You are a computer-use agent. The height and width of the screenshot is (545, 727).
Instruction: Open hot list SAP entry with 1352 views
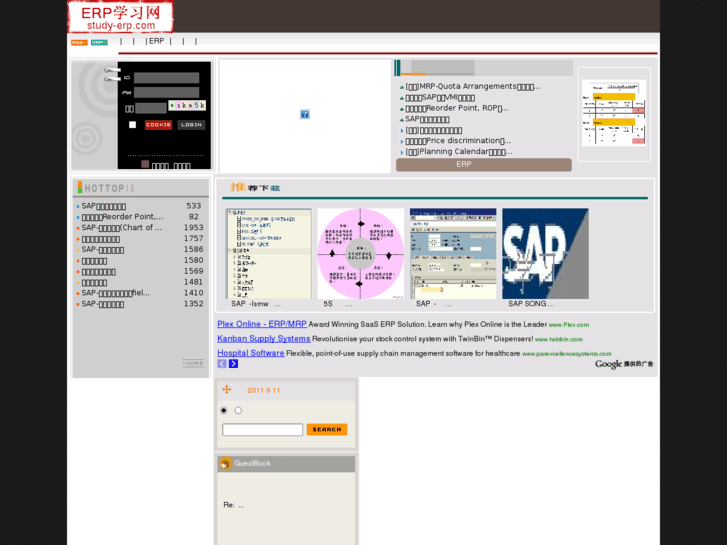click(x=102, y=304)
